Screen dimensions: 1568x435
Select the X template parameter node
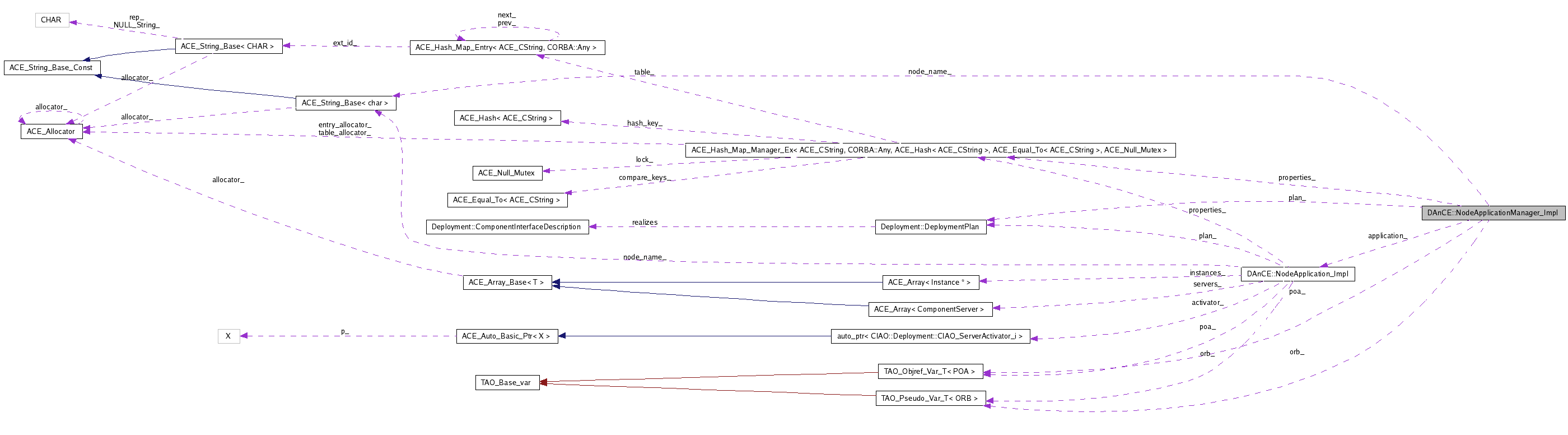(x=229, y=336)
